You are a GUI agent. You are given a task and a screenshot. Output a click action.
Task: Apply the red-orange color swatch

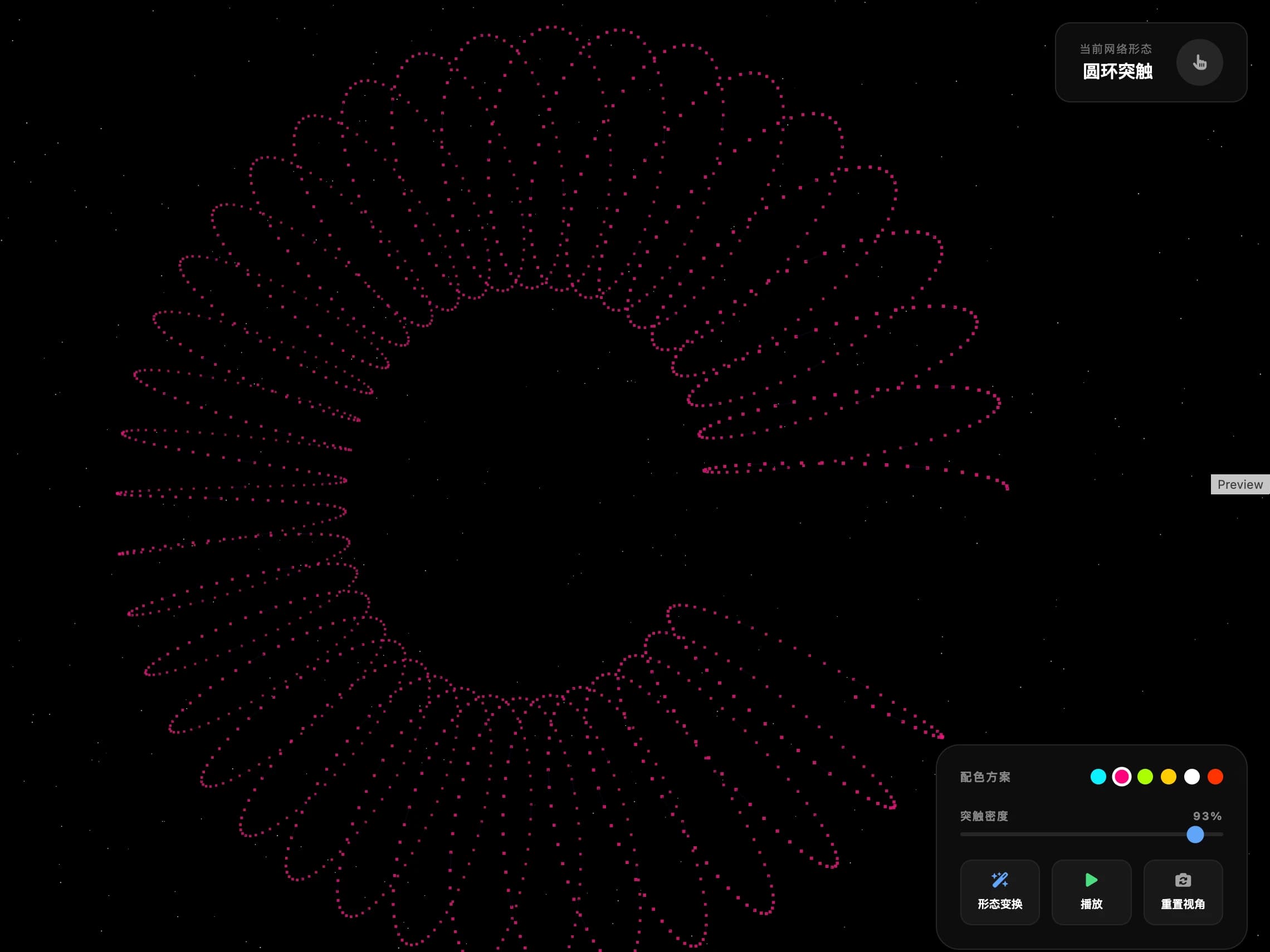[1215, 777]
